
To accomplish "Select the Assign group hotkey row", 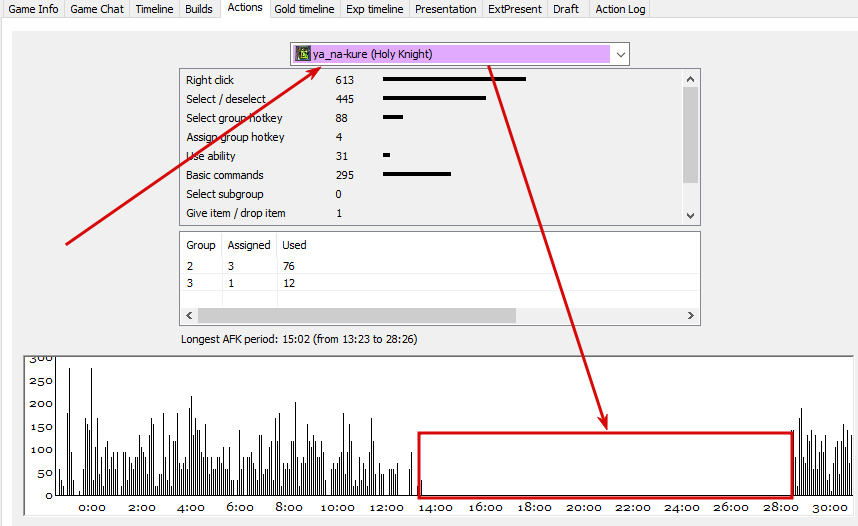I will click(432, 137).
